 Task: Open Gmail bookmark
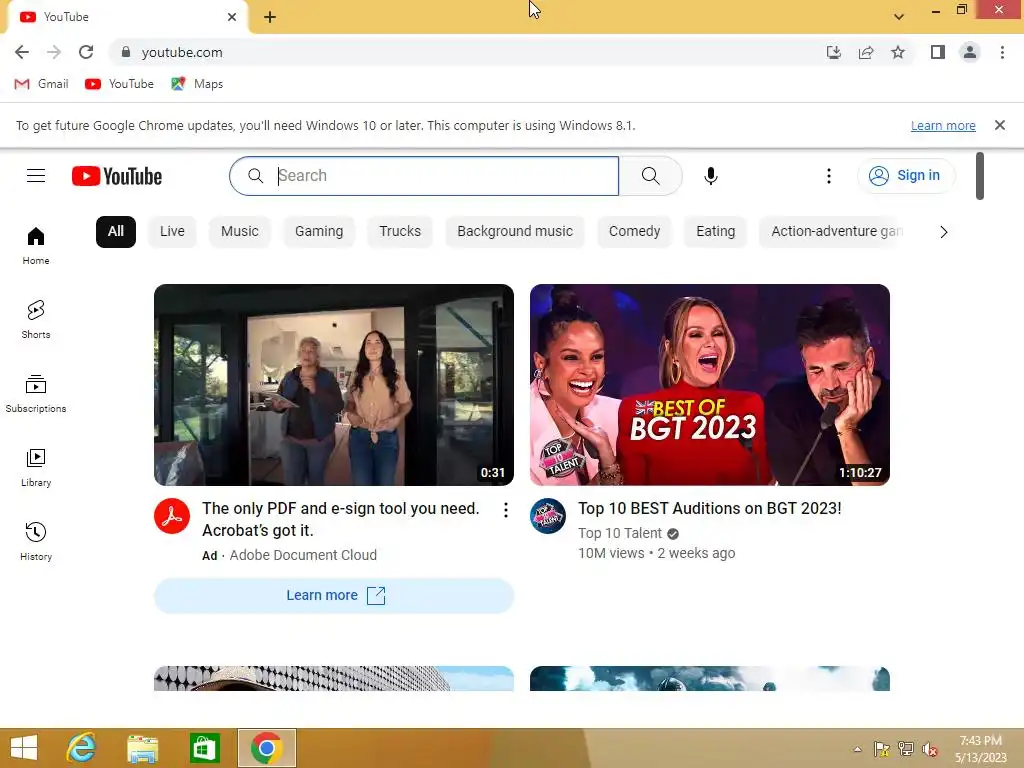(x=41, y=84)
